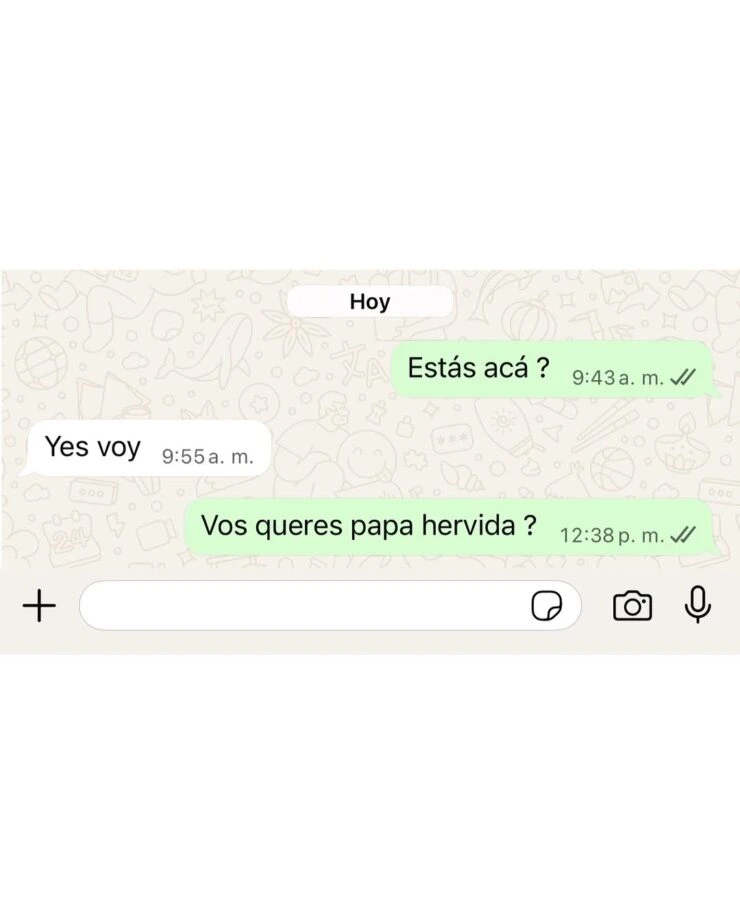Tap the password asterisks doodle on wallpaper
The width and height of the screenshot is (740, 924).
pos(453,438)
